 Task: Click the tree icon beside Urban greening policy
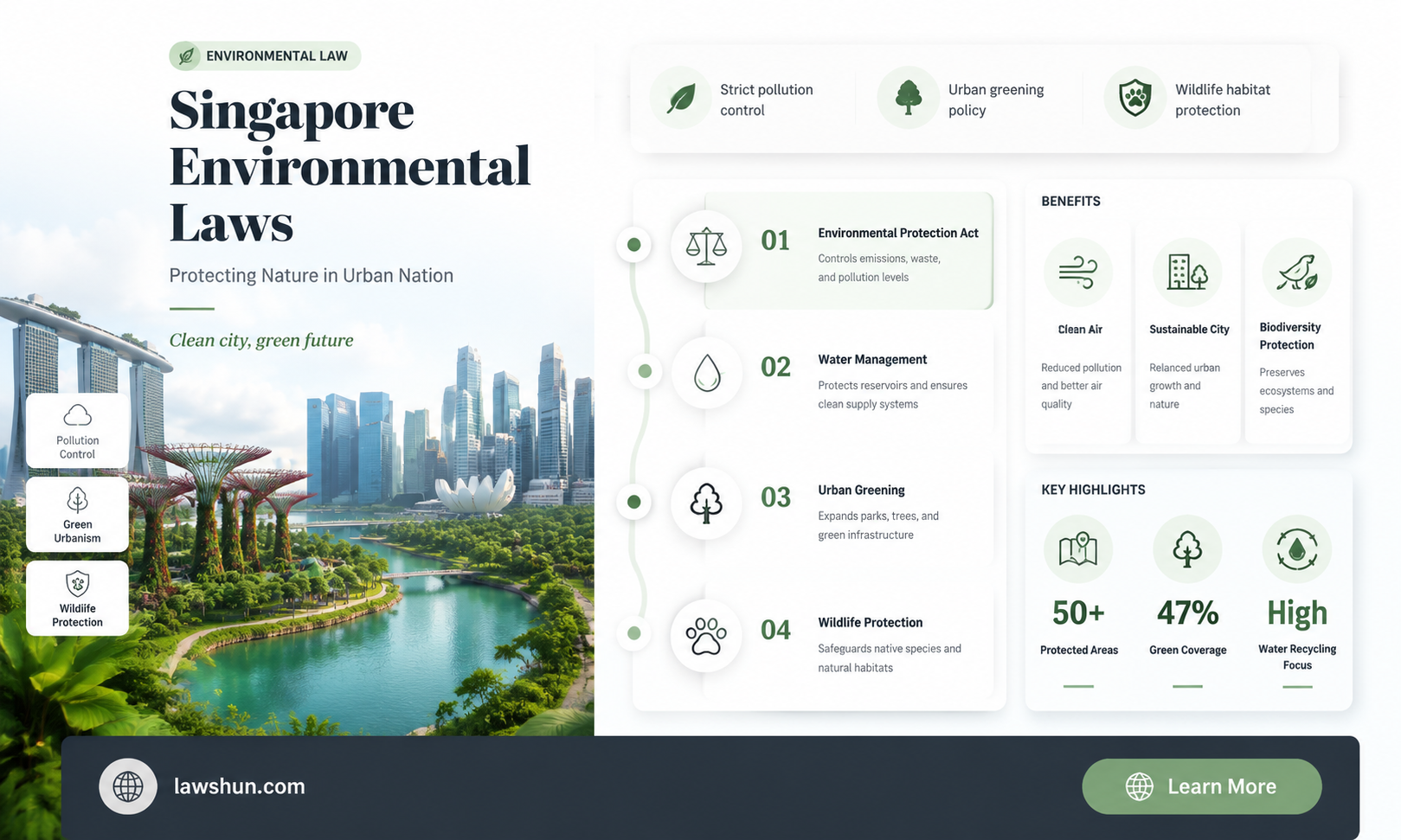pyautogui.click(x=908, y=98)
